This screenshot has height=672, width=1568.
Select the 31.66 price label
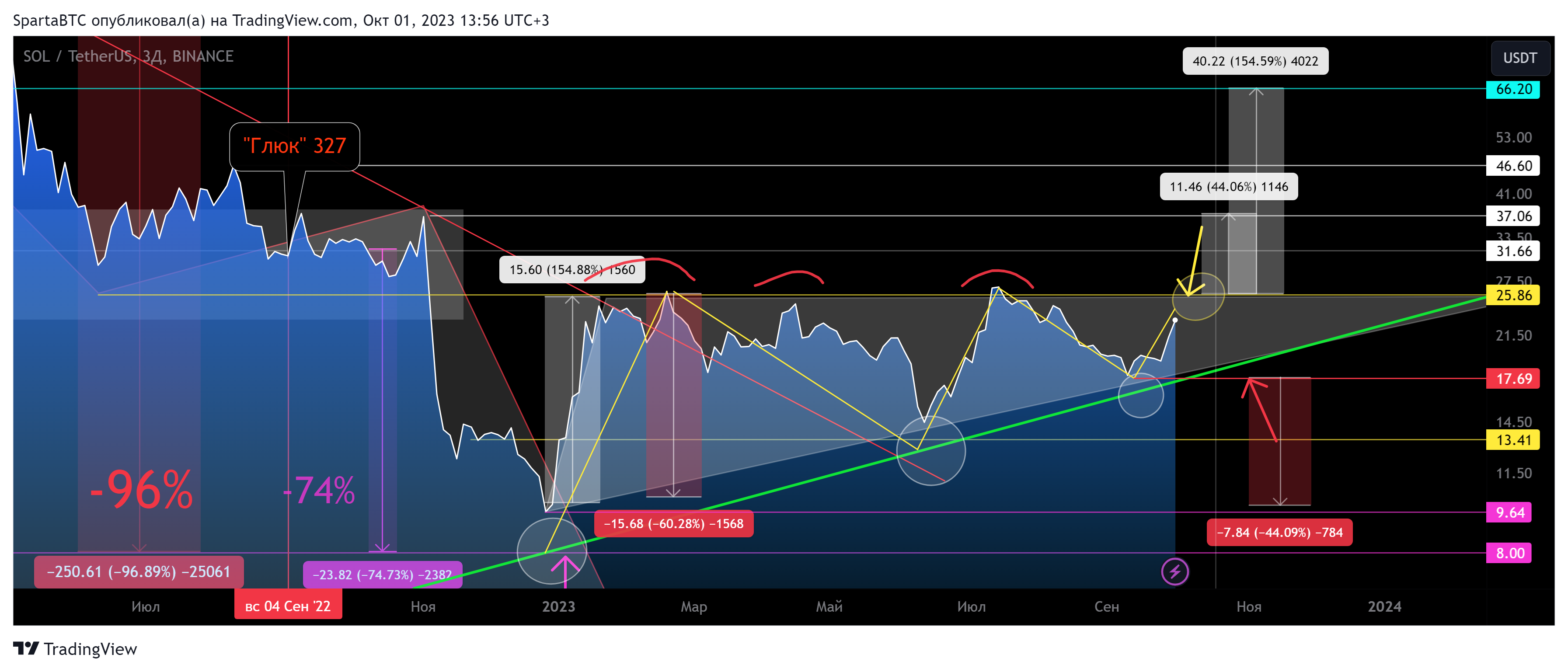(1512, 251)
